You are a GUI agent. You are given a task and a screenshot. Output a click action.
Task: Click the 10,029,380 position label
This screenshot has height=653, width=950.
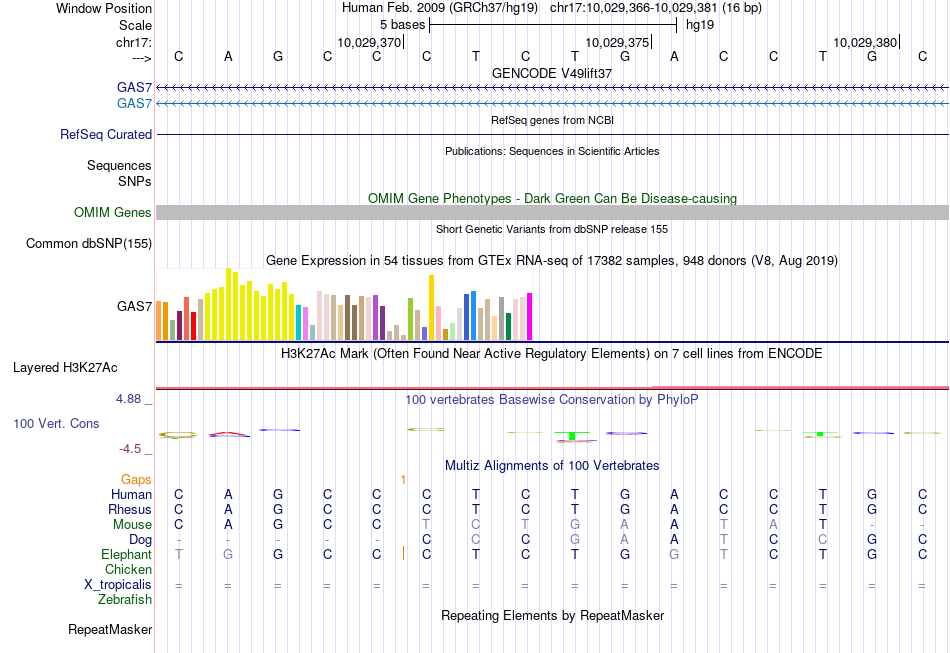pos(865,42)
